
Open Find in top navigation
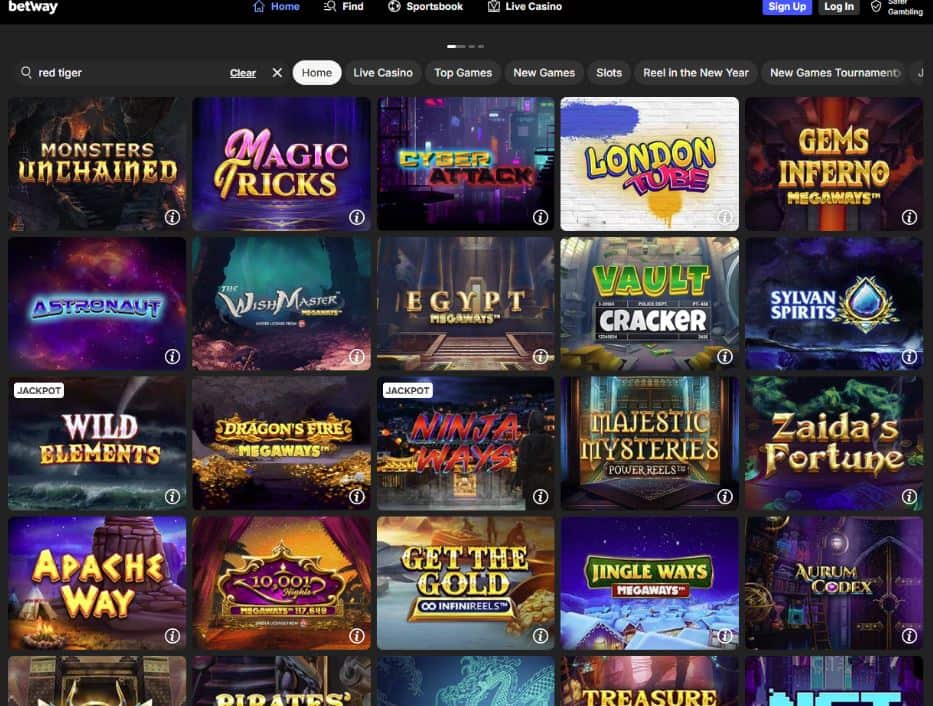point(344,7)
